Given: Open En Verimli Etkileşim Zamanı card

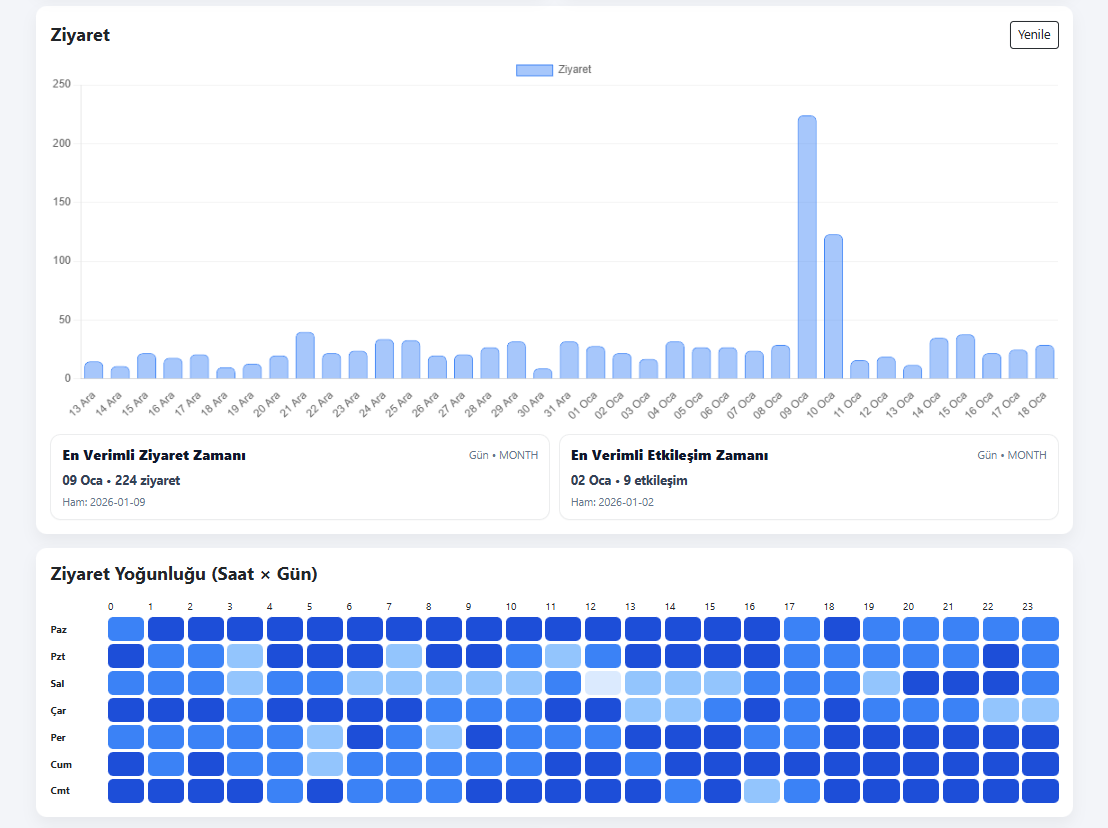Looking at the screenshot, I should 808,477.
